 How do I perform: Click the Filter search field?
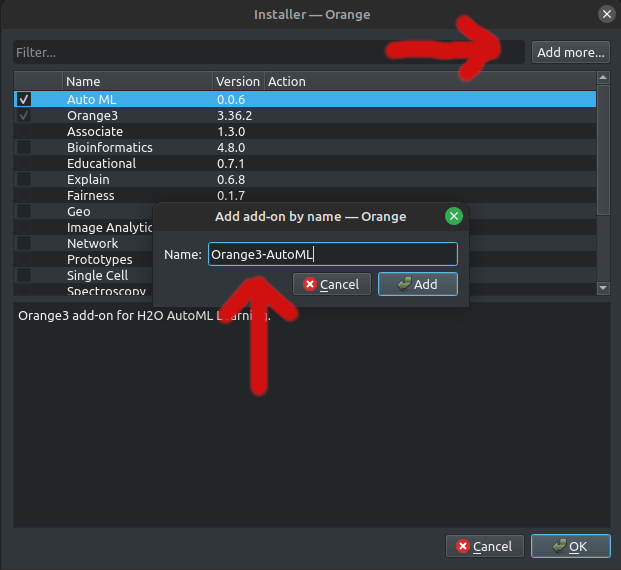coord(269,52)
